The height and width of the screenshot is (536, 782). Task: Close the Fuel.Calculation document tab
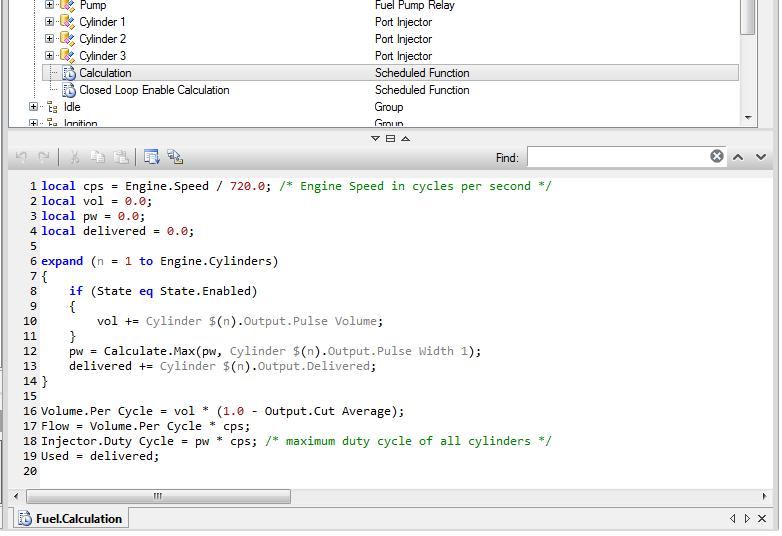pos(762,519)
